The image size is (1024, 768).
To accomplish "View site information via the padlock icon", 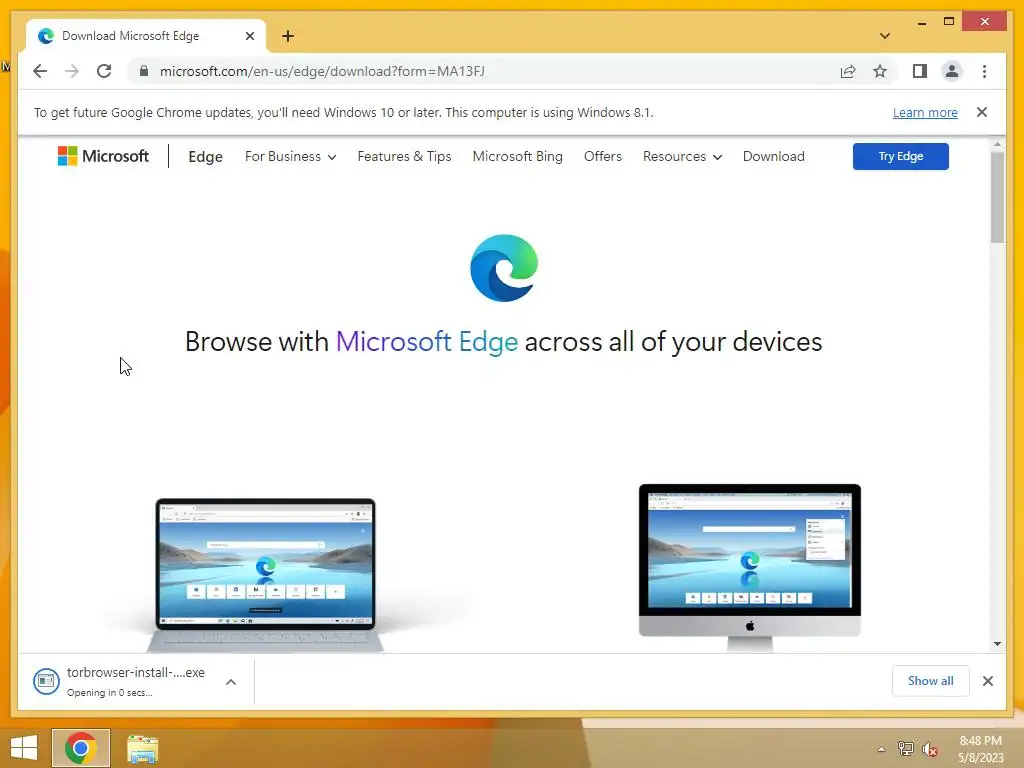I will click(x=144, y=71).
